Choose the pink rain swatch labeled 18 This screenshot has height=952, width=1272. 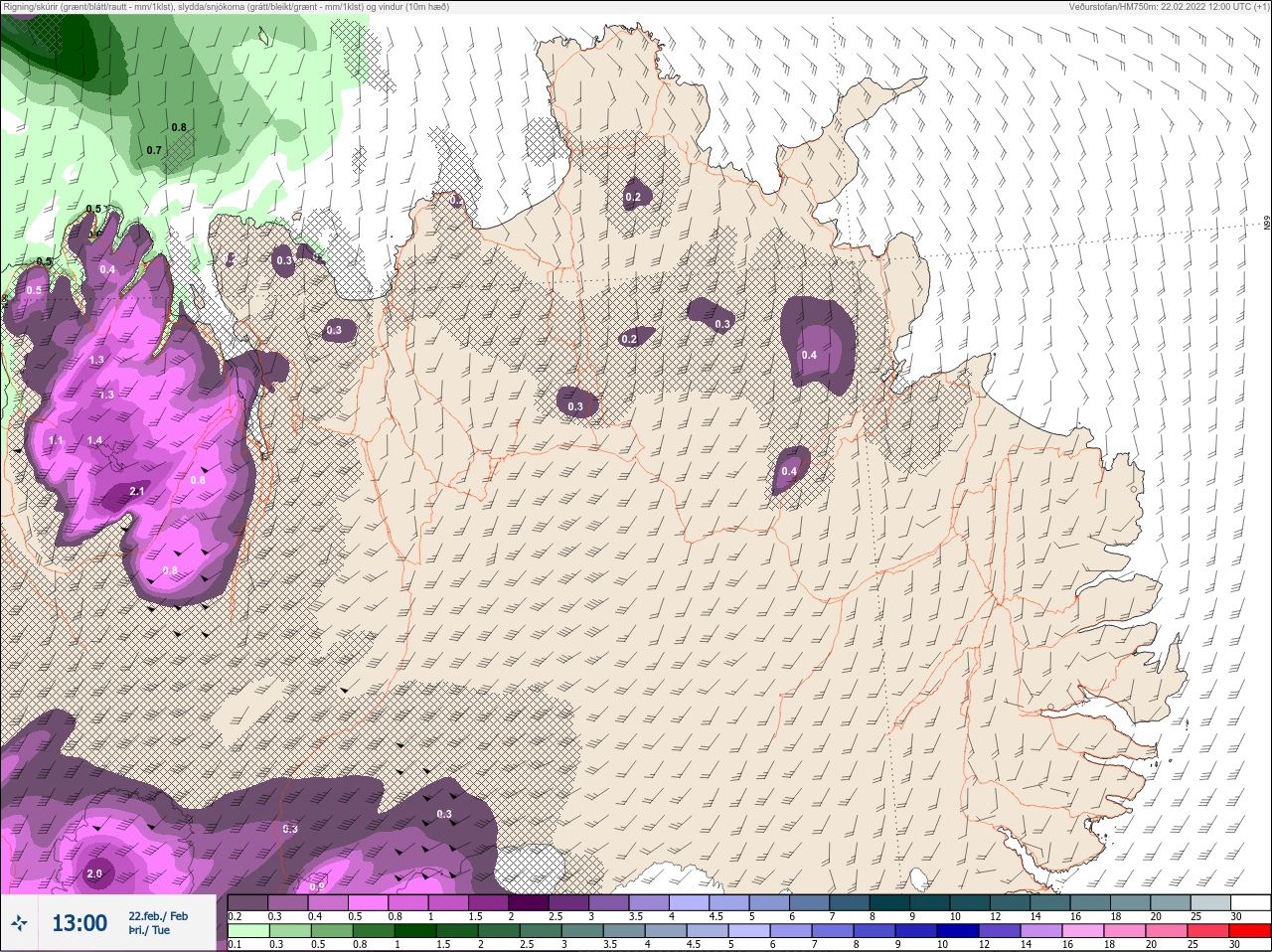tap(1126, 931)
